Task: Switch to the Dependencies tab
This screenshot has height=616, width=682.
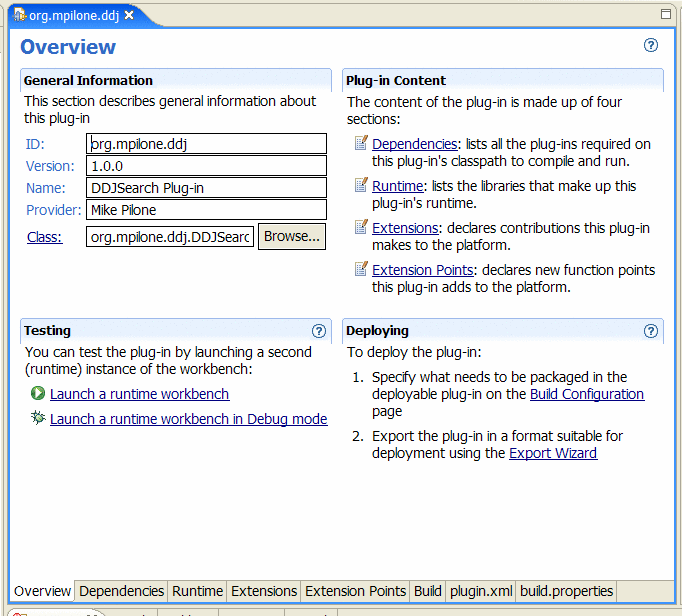Action: [121, 591]
